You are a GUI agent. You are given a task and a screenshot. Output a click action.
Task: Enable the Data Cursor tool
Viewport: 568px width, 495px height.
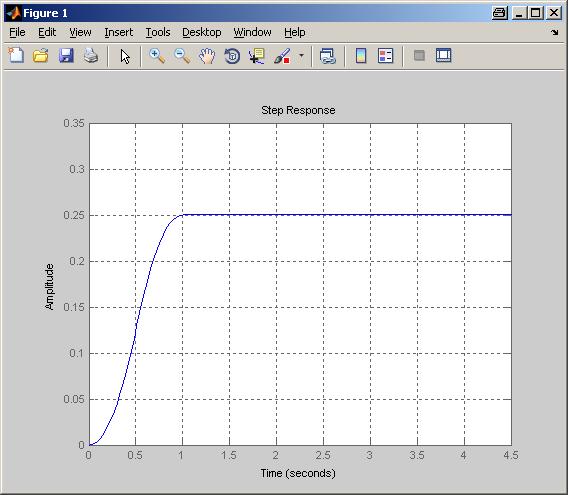point(257,56)
